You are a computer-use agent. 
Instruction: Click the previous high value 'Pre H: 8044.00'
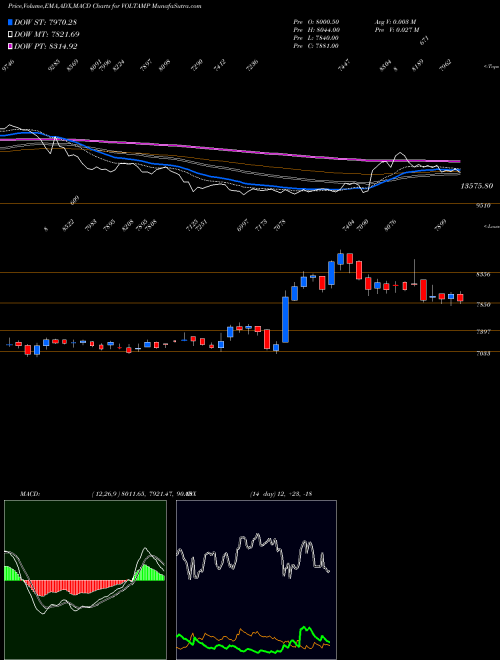pos(316,30)
